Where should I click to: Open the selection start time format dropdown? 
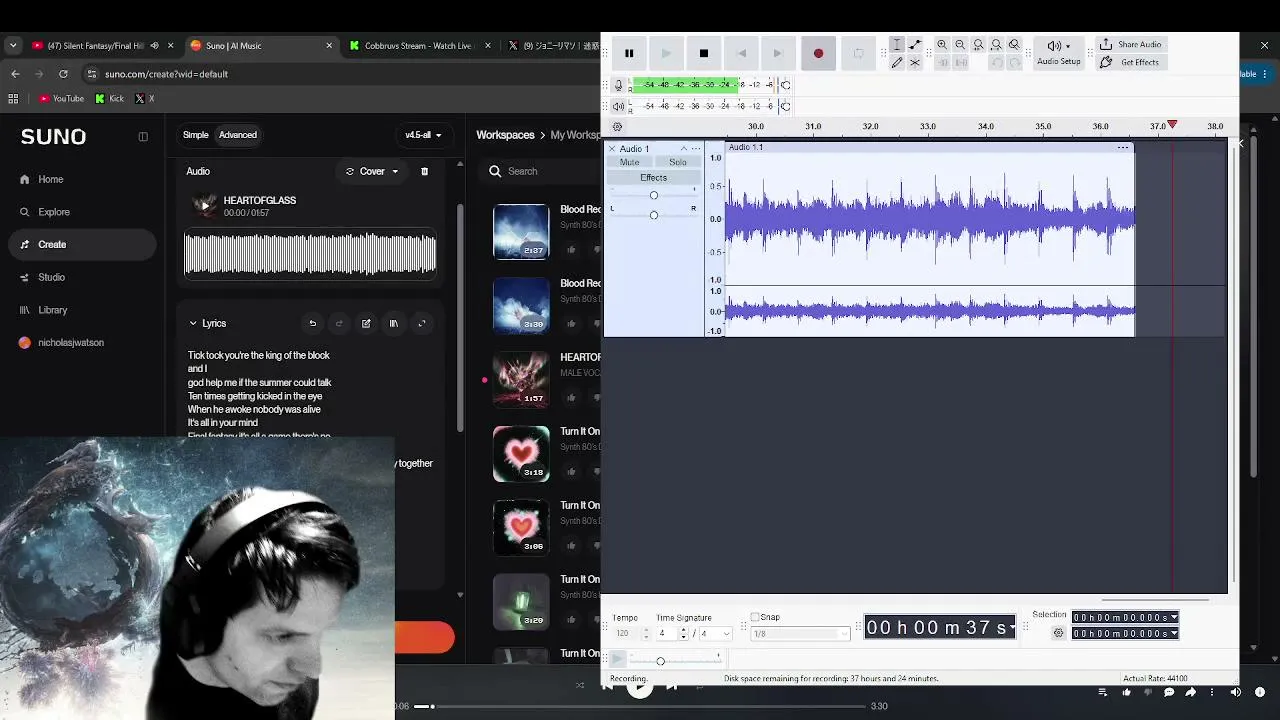tap(1174, 618)
